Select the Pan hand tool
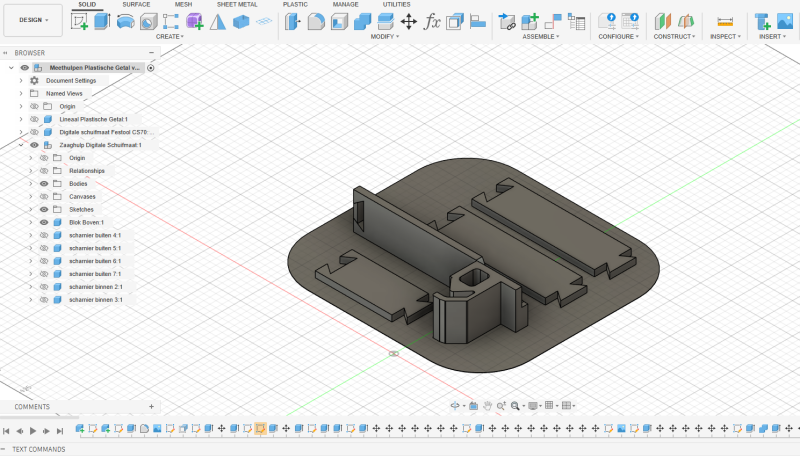The height and width of the screenshot is (457, 800). tap(487, 406)
